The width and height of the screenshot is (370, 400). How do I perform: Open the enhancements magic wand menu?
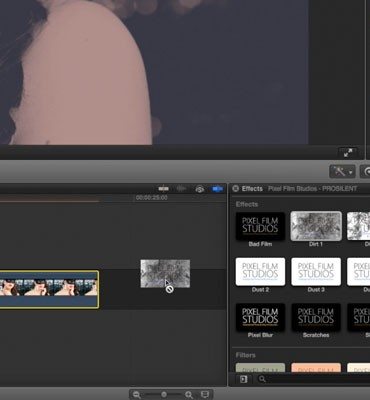(x=342, y=172)
